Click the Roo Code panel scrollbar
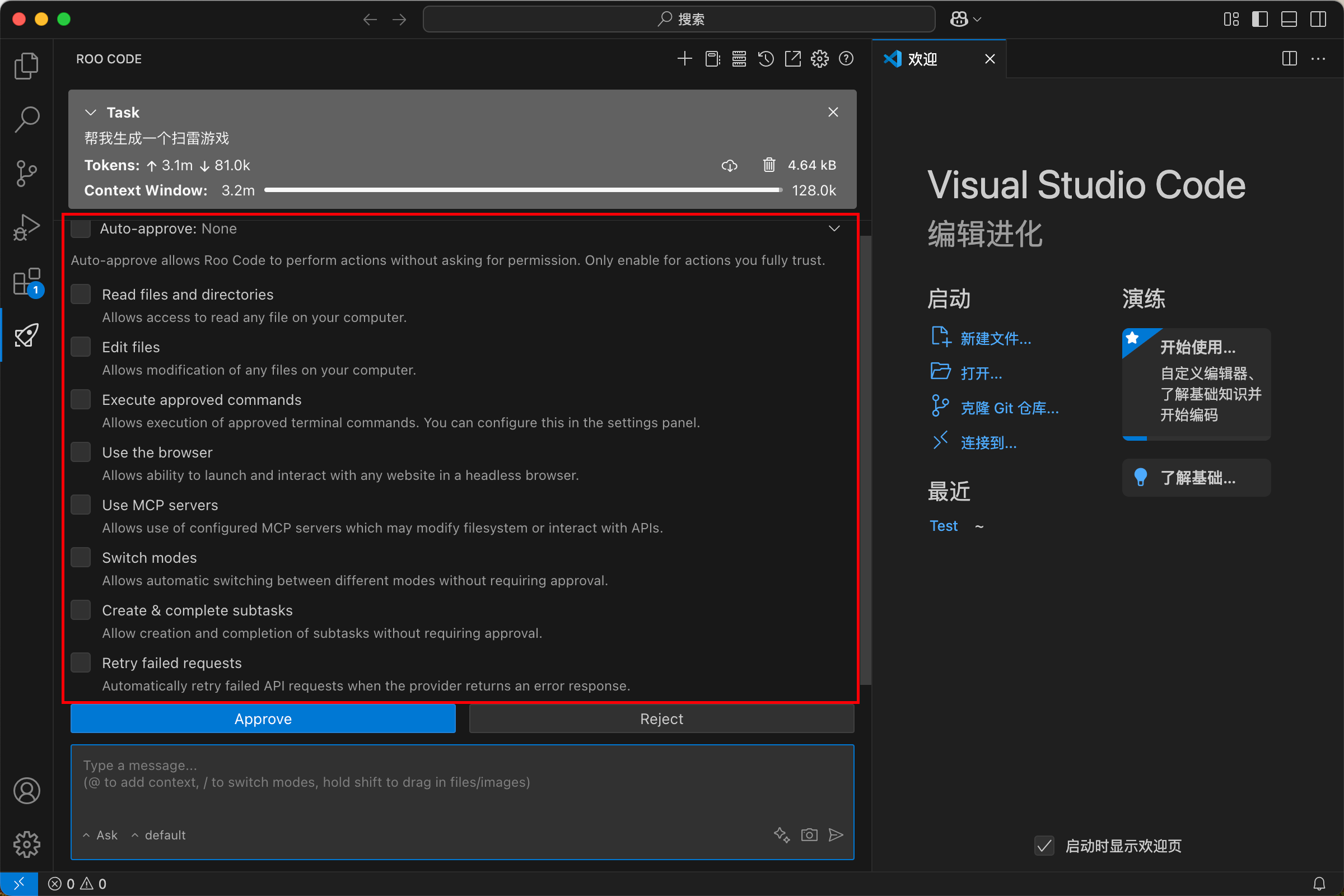 pos(866,459)
